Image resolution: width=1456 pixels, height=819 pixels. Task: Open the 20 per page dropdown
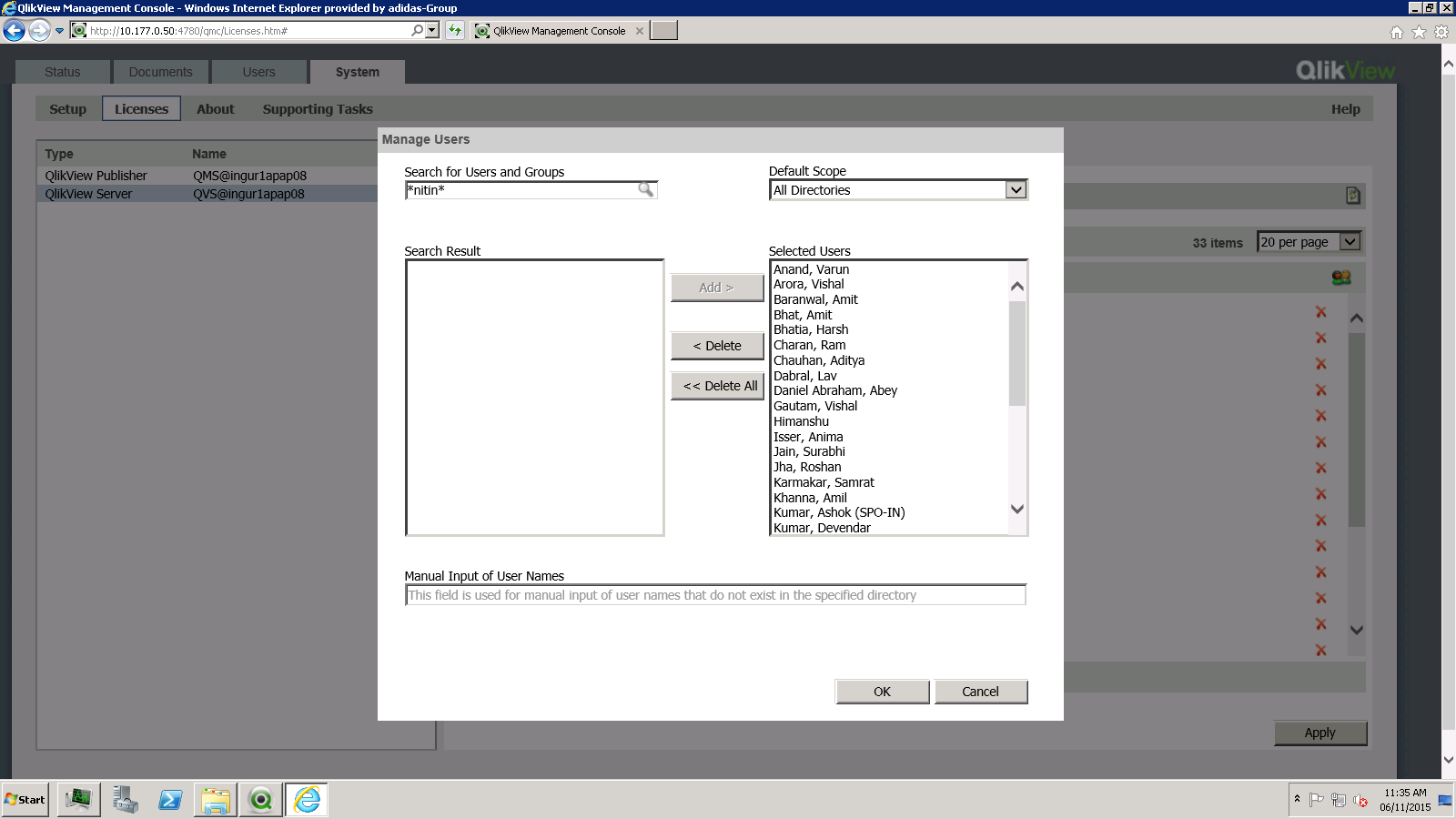click(1350, 241)
